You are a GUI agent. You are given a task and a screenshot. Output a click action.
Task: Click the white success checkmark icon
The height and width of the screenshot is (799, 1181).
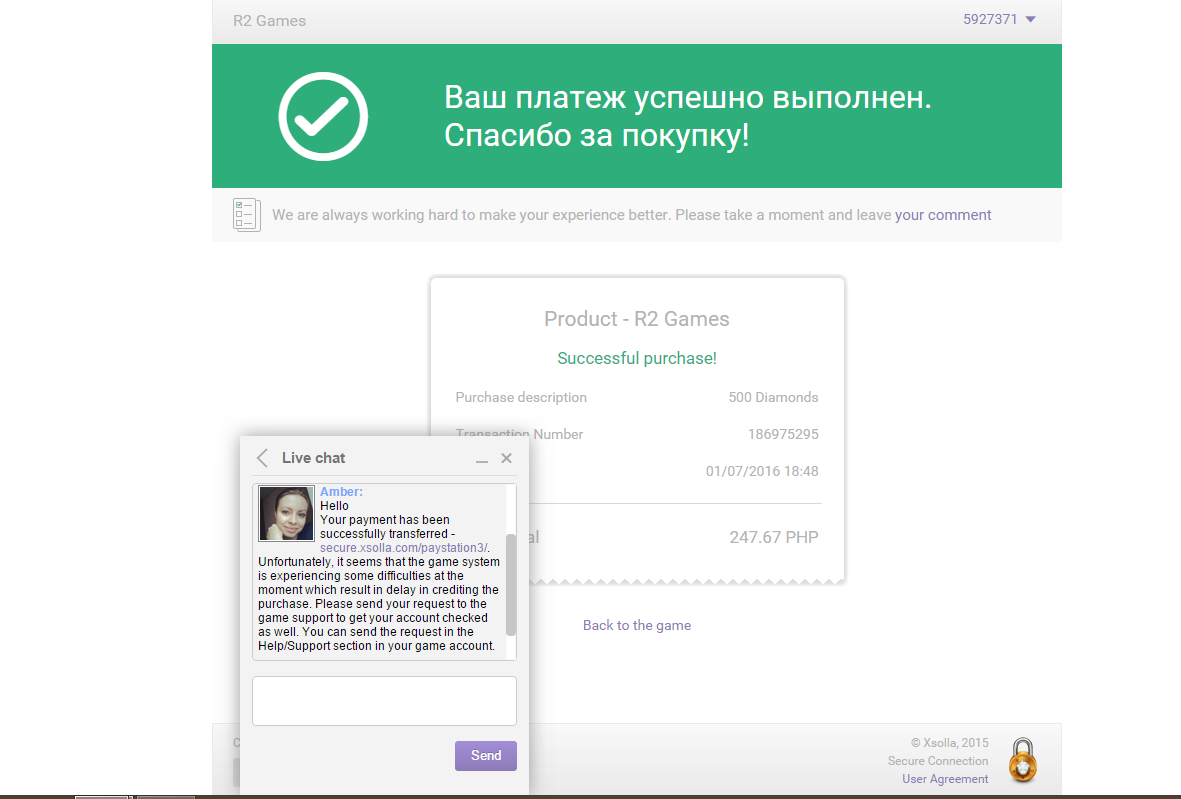click(323, 116)
